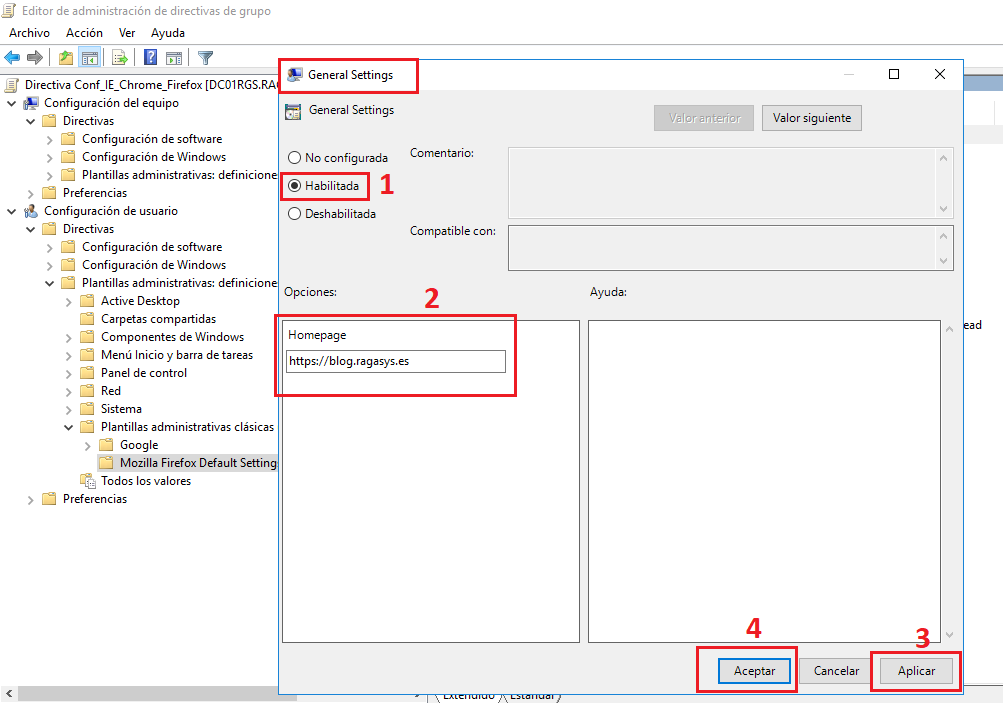Image resolution: width=1003 pixels, height=703 pixels.
Task: Click the filter funnel icon
Action: pos(205,57)
